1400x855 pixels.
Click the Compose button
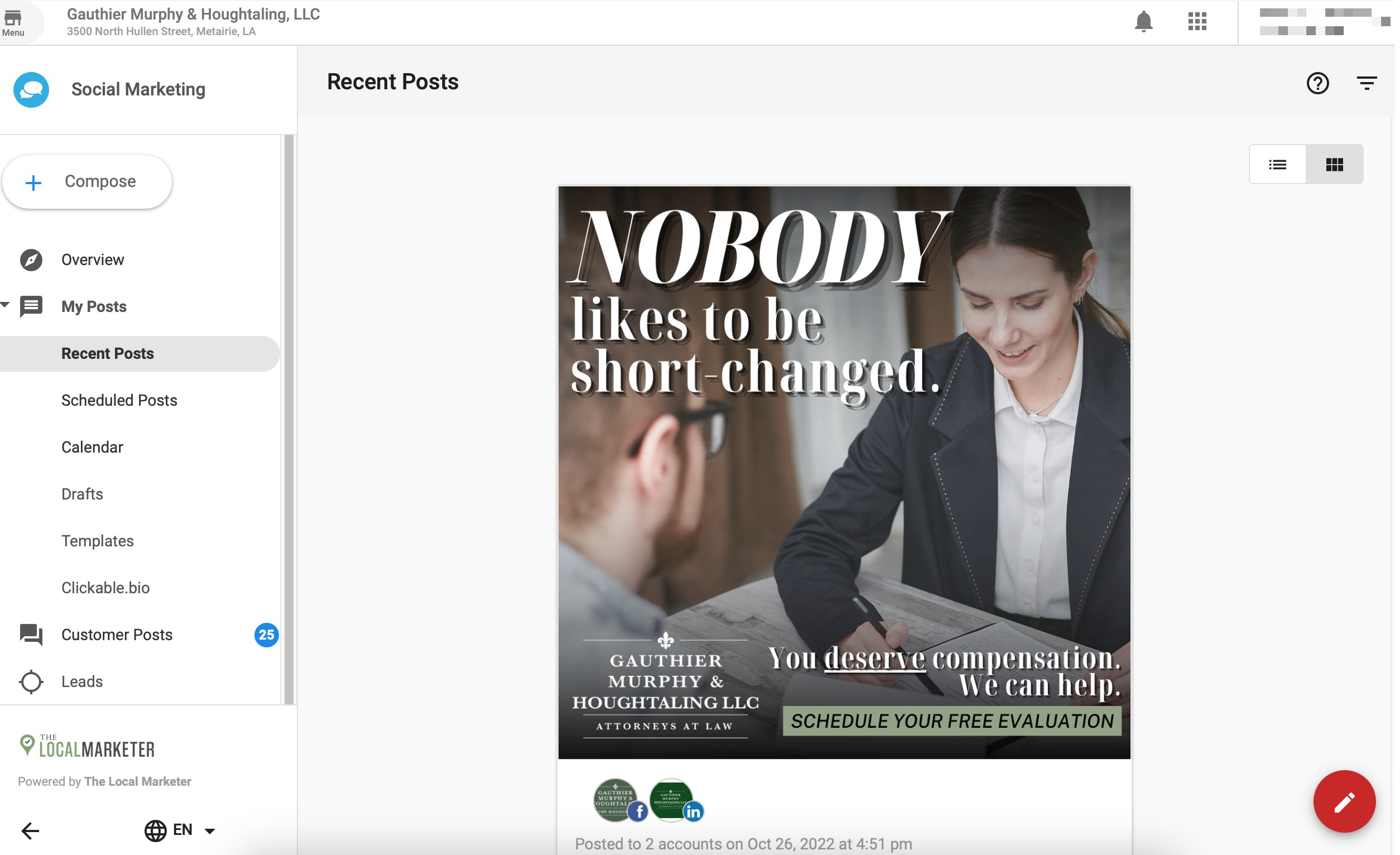pyautogui.click(x=87, y=182)
